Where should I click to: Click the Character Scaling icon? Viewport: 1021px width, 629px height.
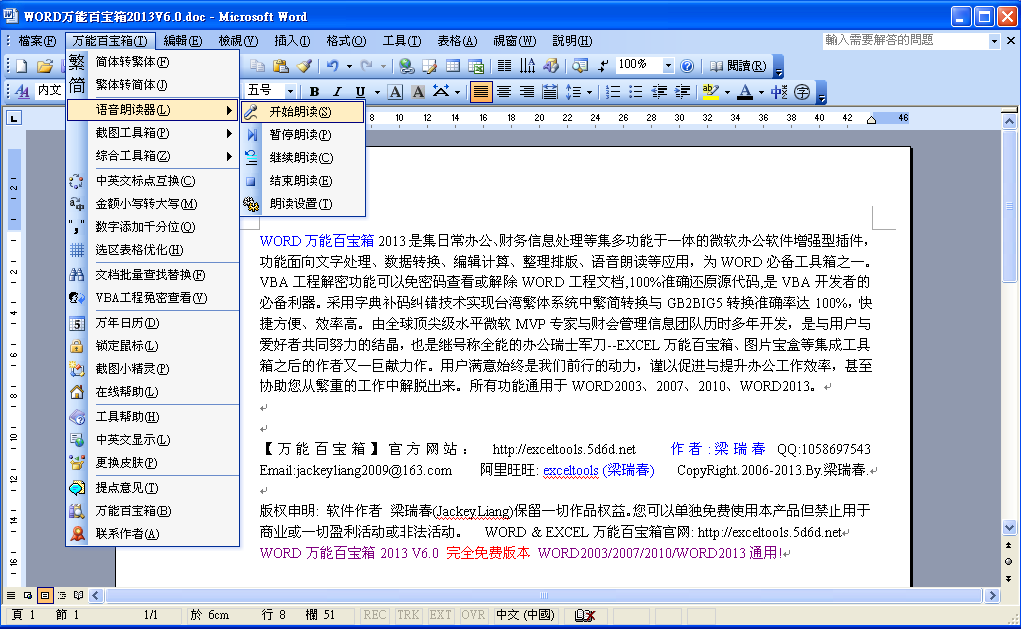(x=441, y=92)
